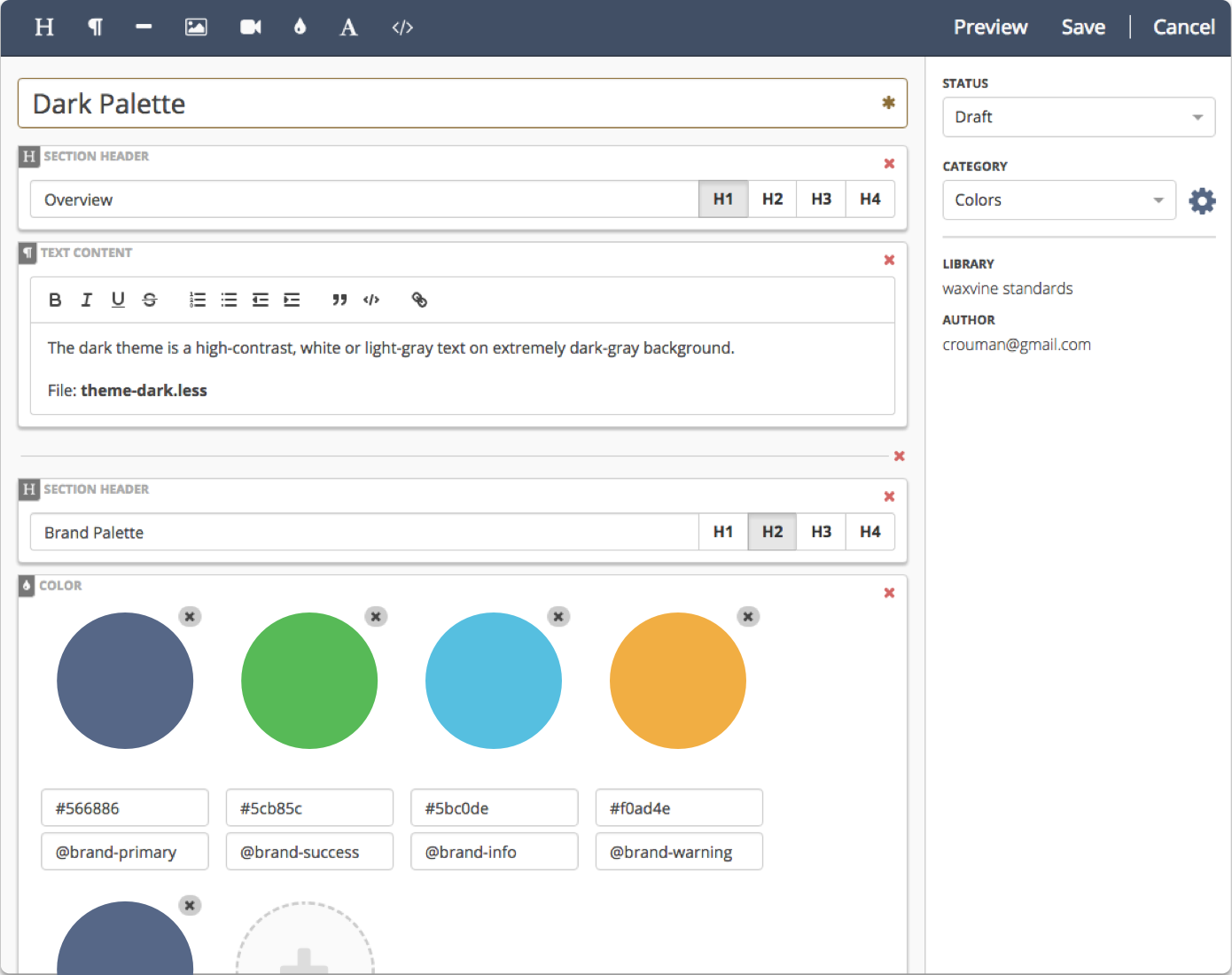Screen dimensions: 1232x975
Task: Cancel editing the page
Action: coord(1183,27)
